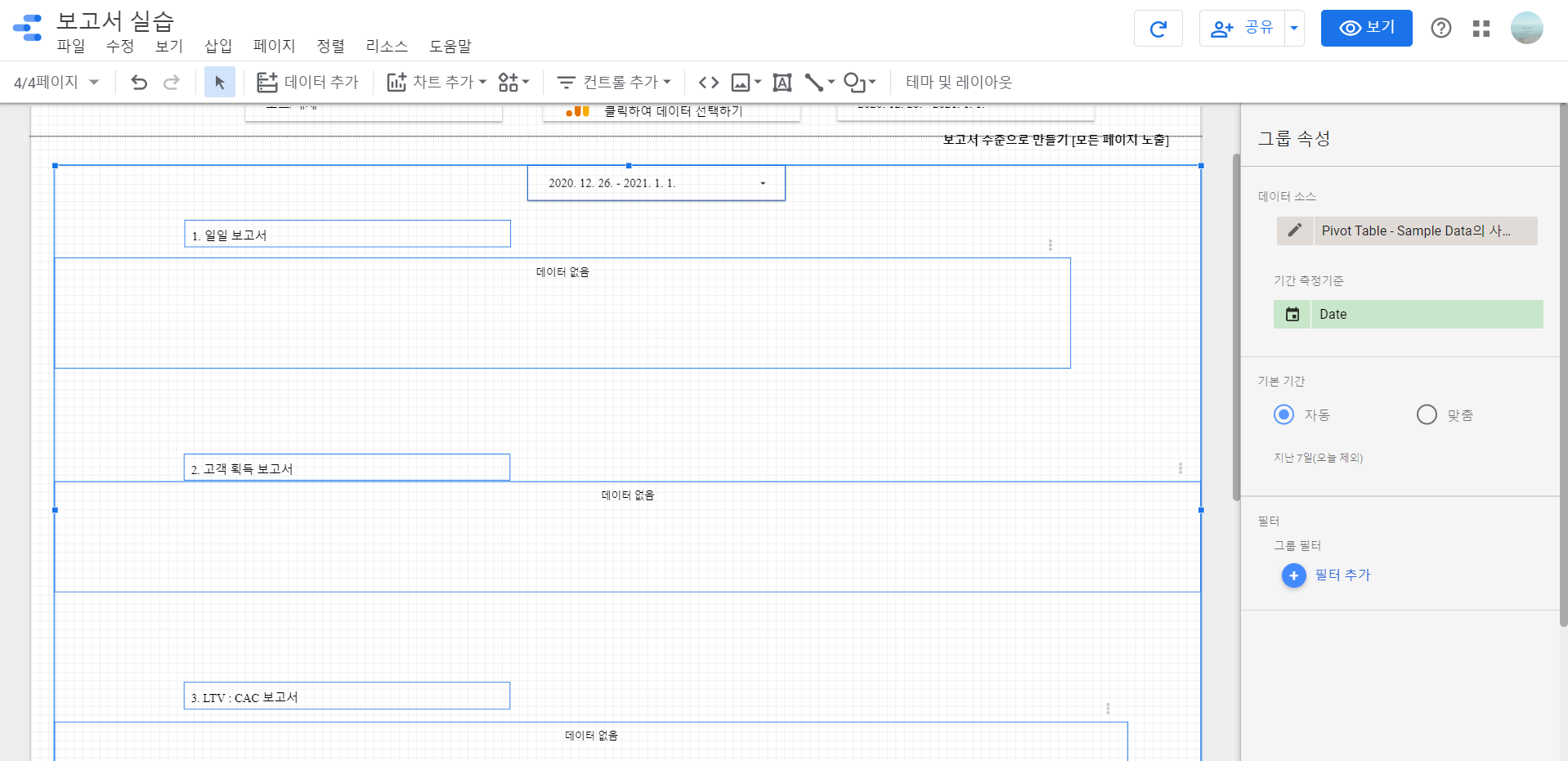
Task: Open the 삽입 menu
Action: click(x=218, y=47)
